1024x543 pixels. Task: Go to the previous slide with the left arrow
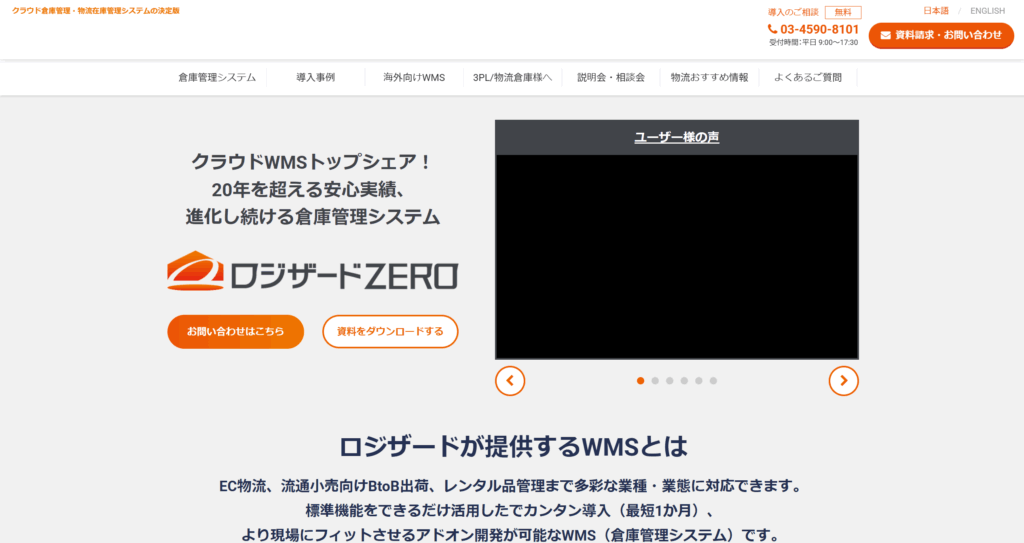click(x=510, y=381)
